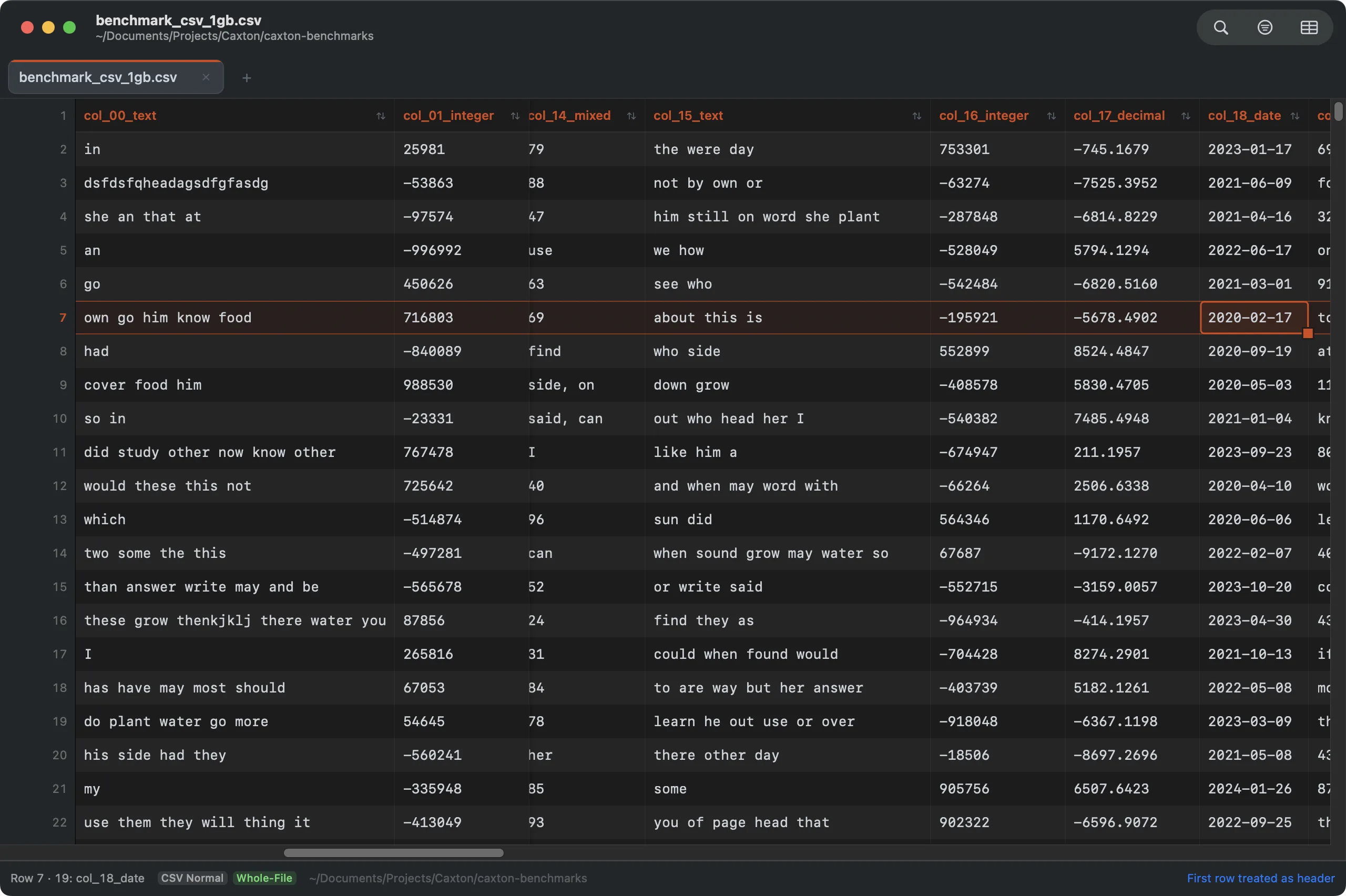Sort by the col_00_text sort arrows
This screenshot has height=896, width=1346.
click(x=381, y=116)
